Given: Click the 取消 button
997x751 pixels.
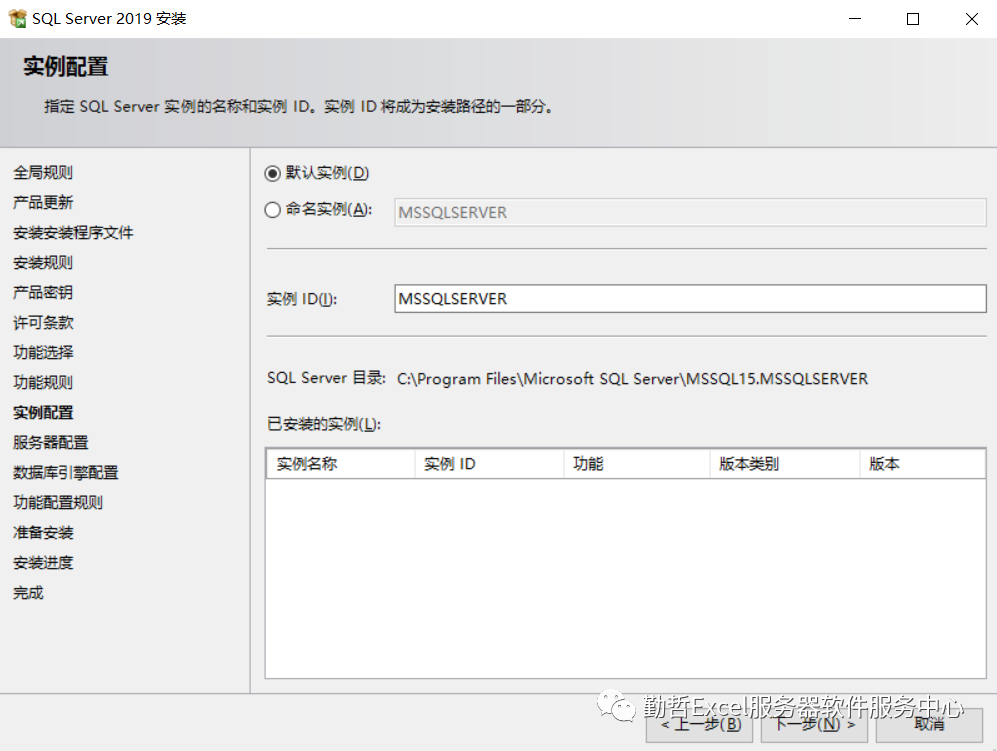Looking at the screenshot, I should coord(929,724).
